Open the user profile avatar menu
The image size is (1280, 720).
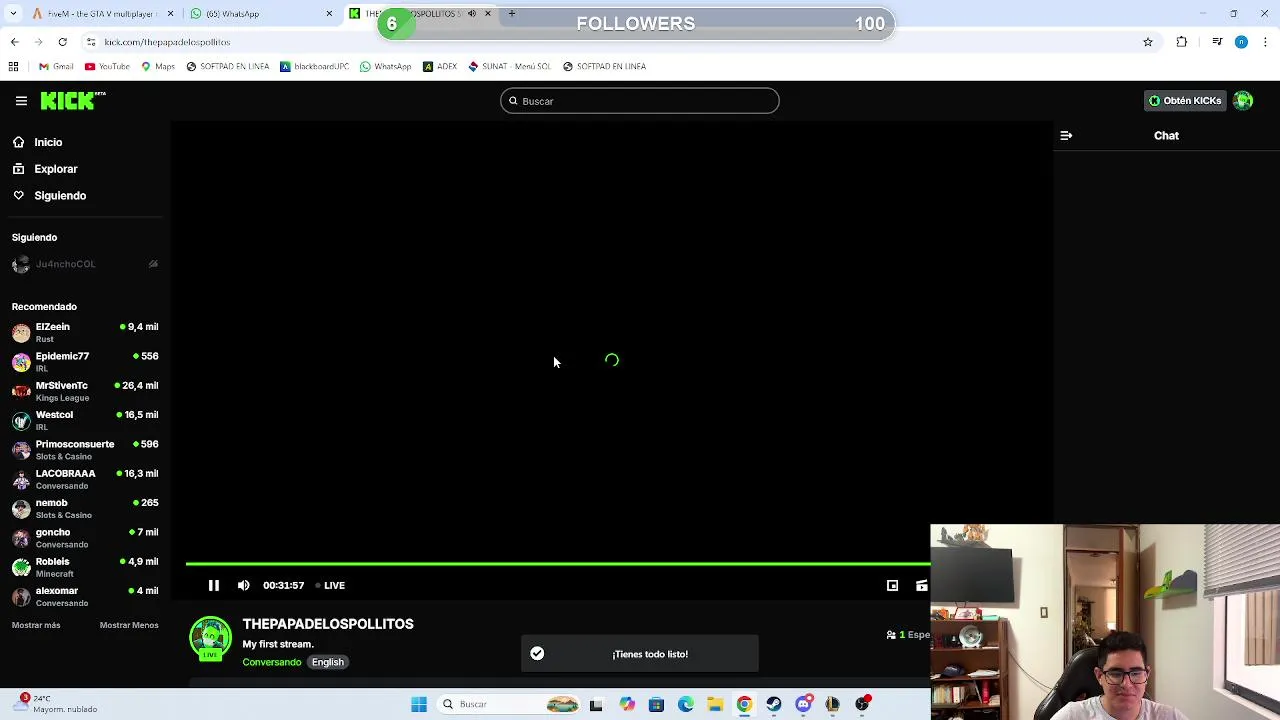click(1243, 101)
